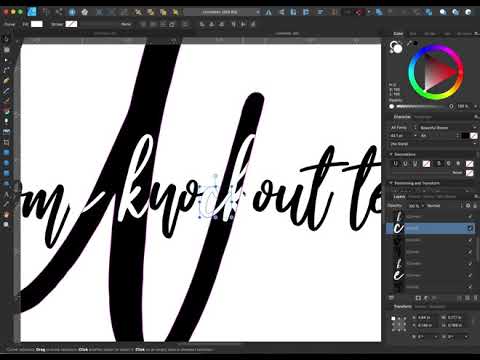Open the Paragraph tab next to Character
This screenshot has height=360, width=480.
click(x=423, y=117)
